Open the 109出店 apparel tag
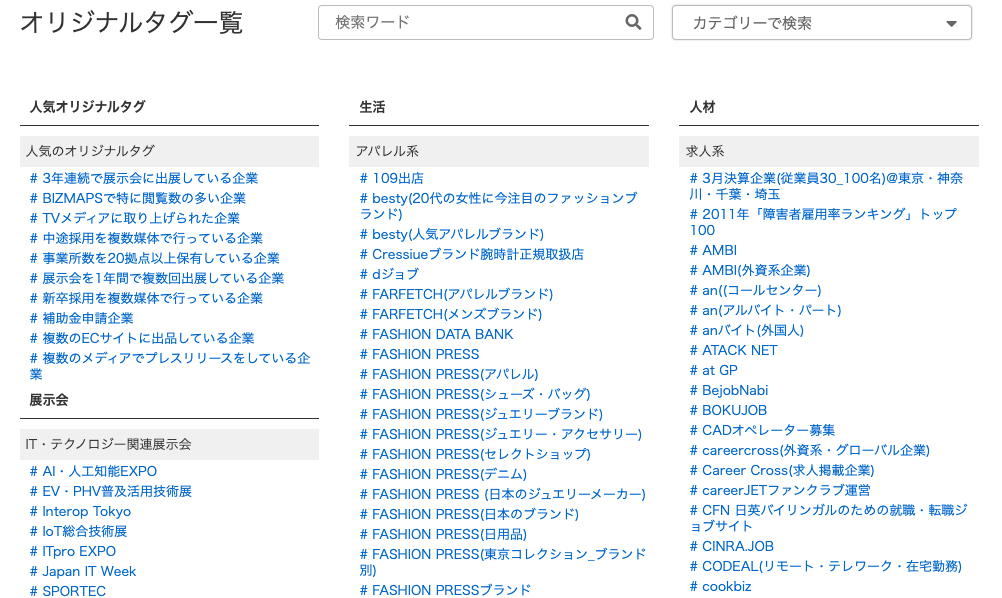The width and height of the screenshot is (1002, 598). tap(397, 178)
